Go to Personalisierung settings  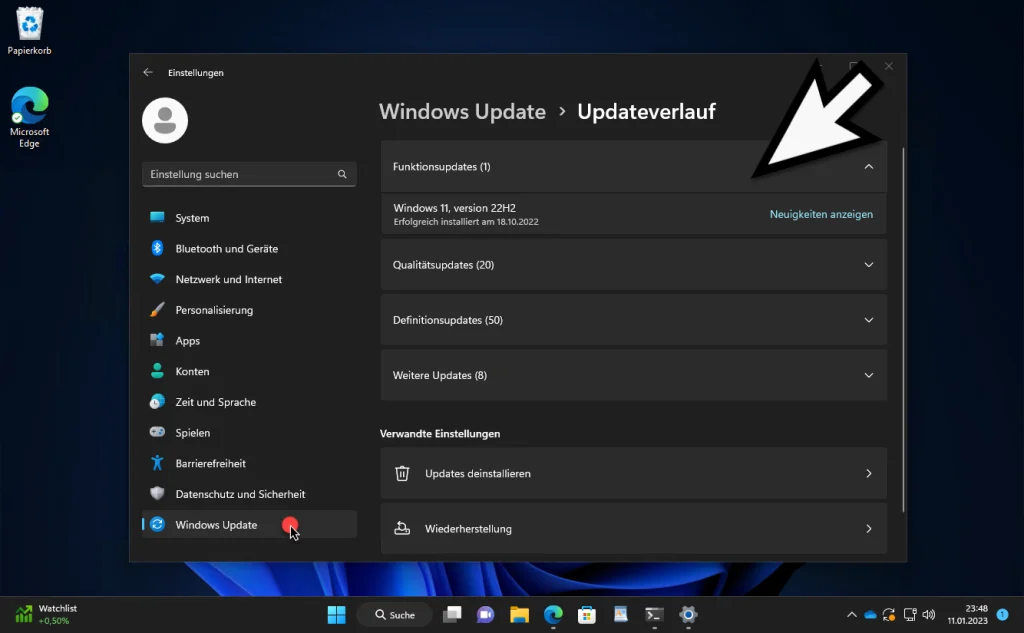coord(249,310)
